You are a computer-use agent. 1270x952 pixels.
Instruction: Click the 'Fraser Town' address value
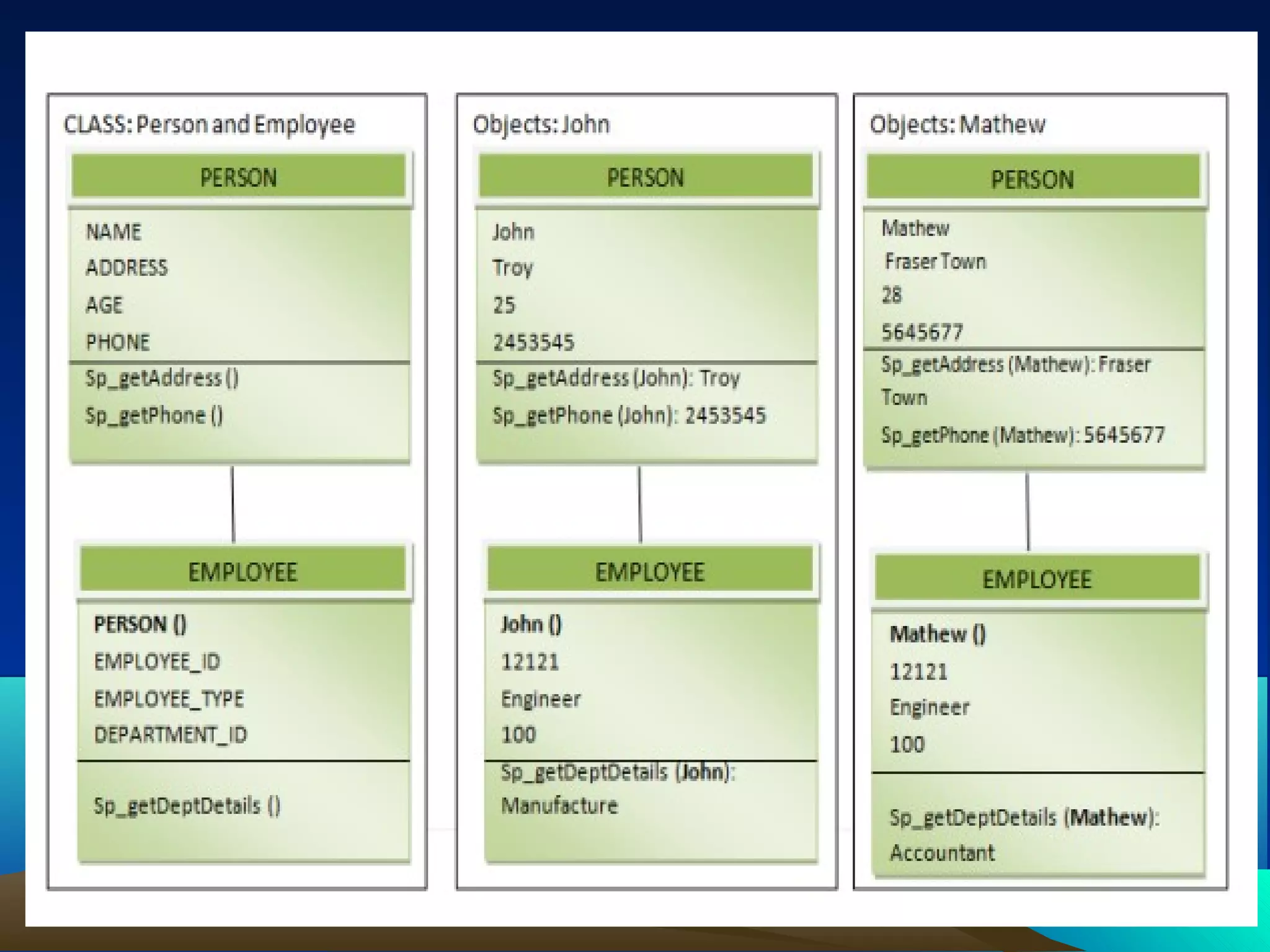935,262
